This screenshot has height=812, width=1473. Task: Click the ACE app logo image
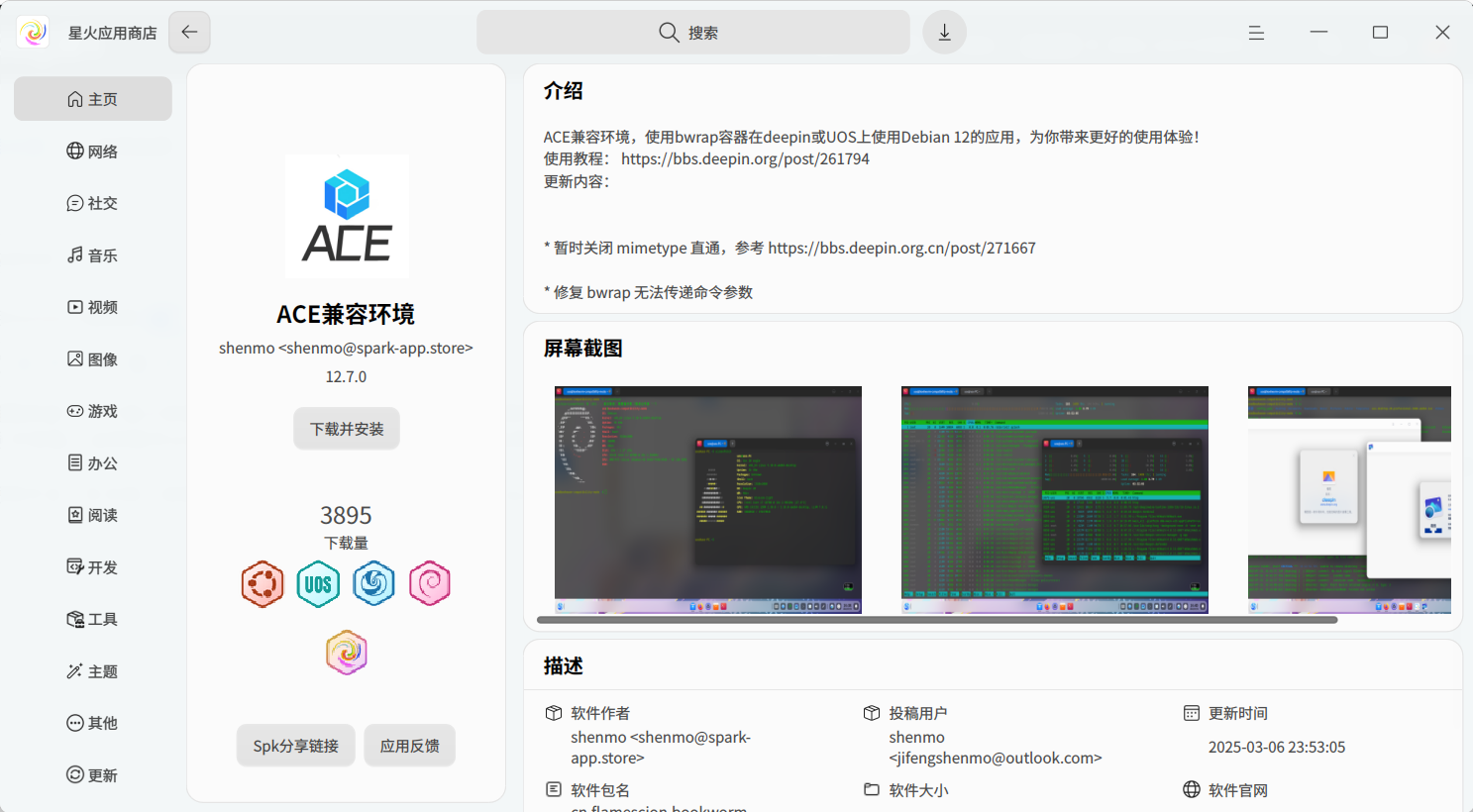tap(347, 216)
